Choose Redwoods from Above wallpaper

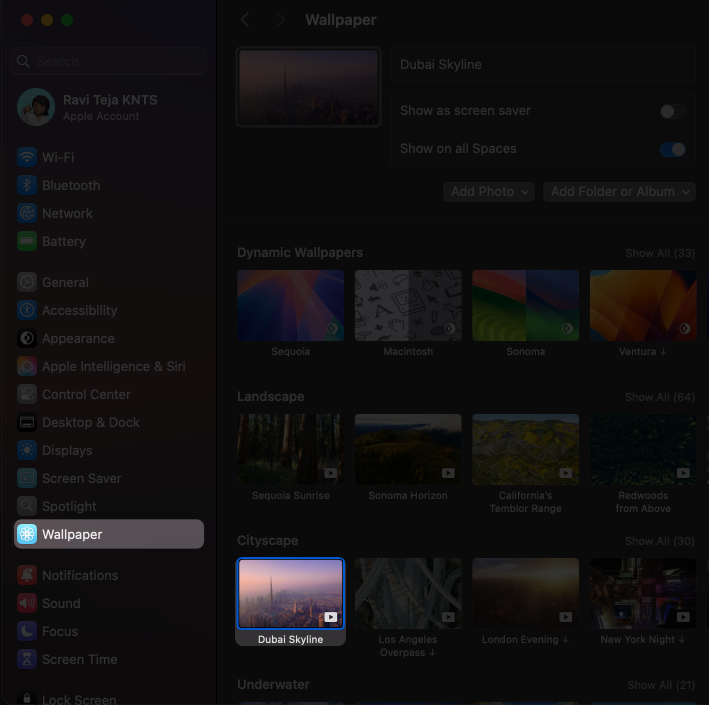tap(643, 449)
